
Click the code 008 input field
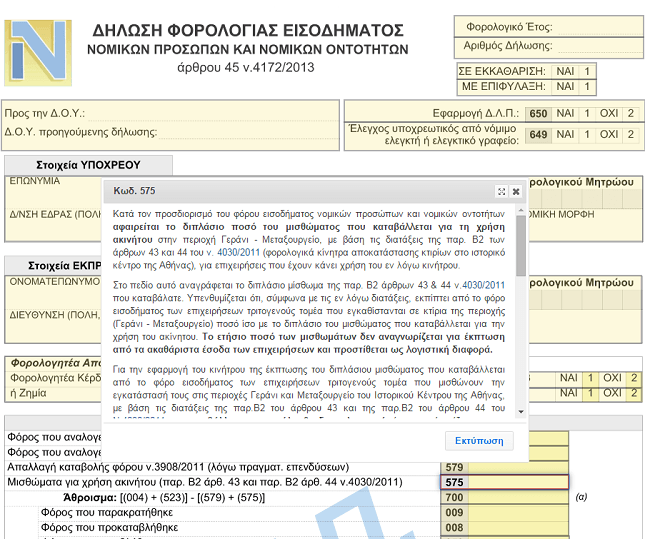coord(517,527)
